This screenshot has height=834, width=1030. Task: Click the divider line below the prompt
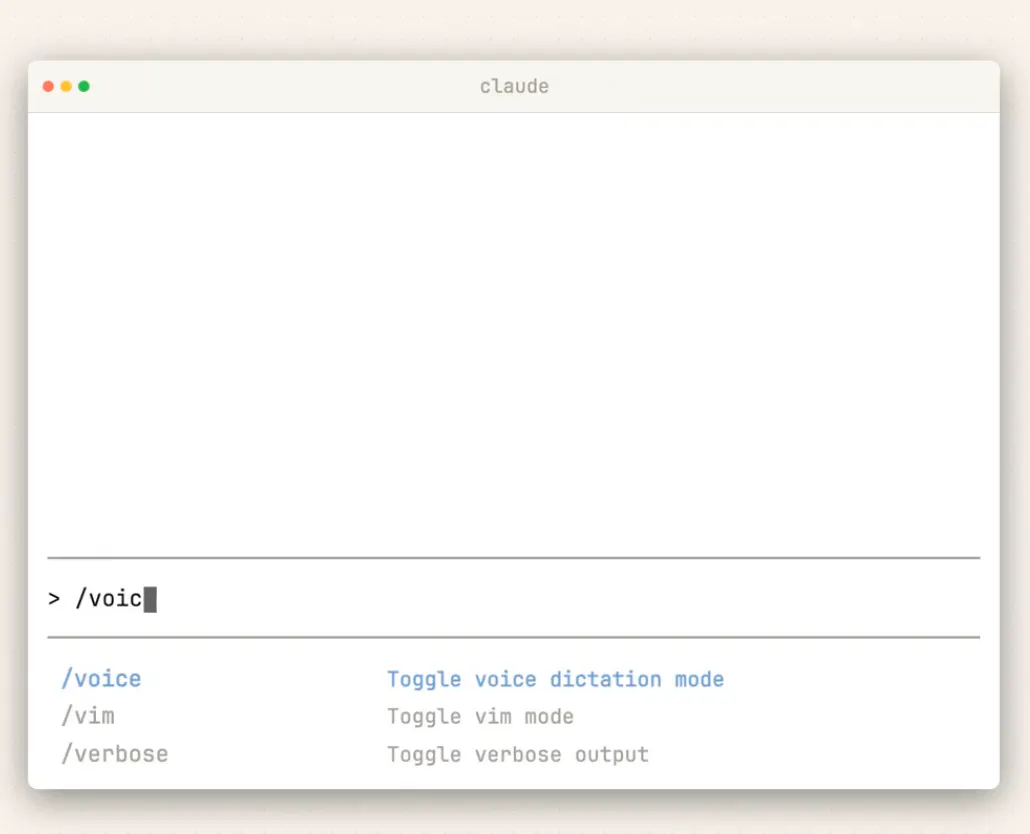[513, 637]
